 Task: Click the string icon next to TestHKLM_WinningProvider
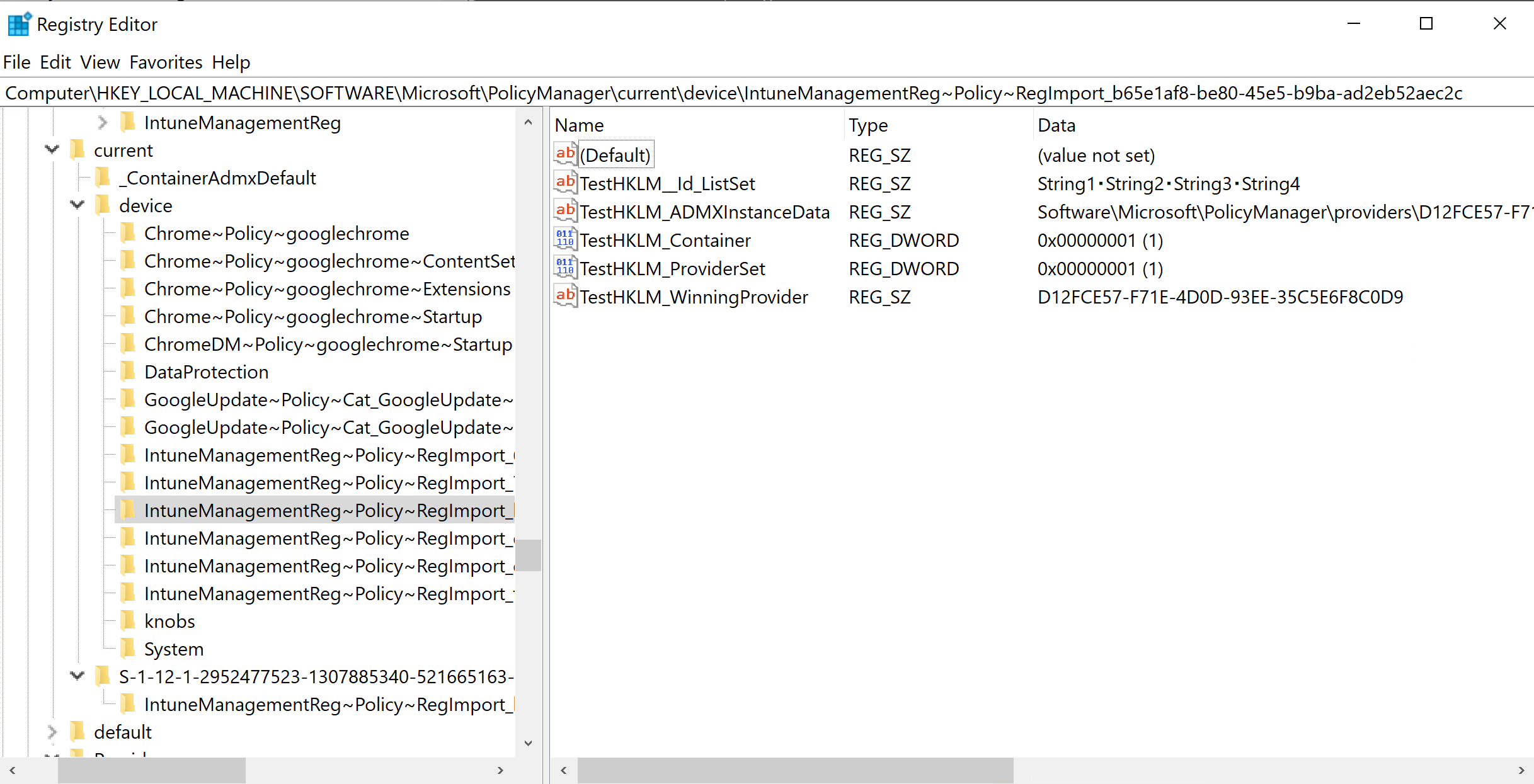[565, 296]
